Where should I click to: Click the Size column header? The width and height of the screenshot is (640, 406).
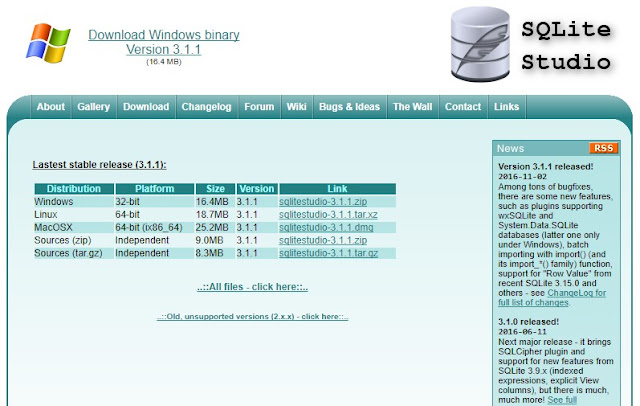pyautogui.click(x=215, y=189)
